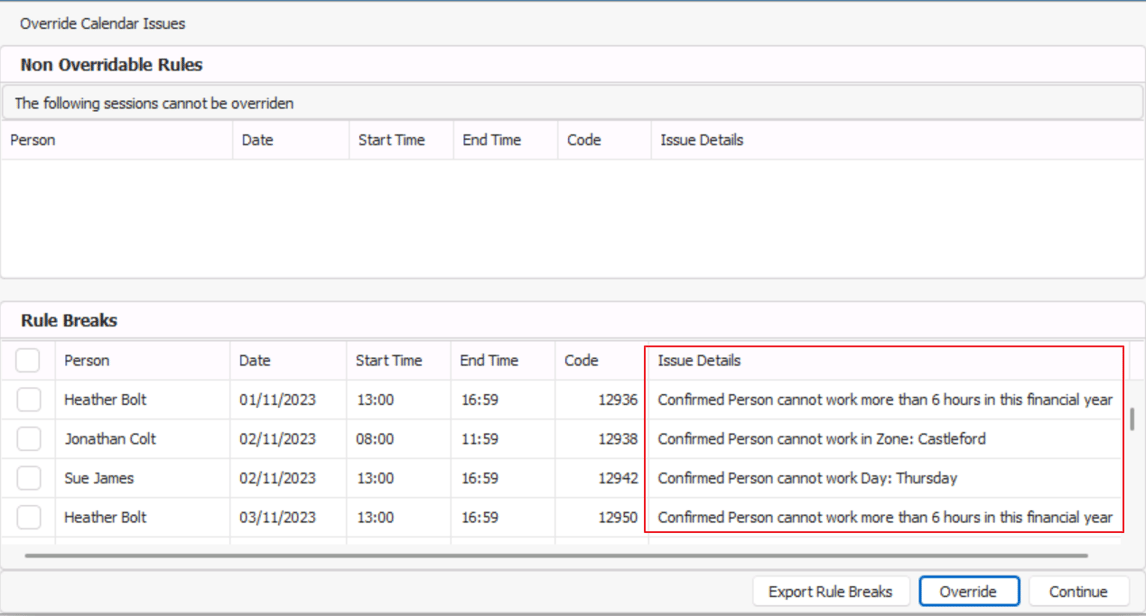This screenshot has height=616, width=1146.
Task: Click Start Time header in Rule Breaks table
Action: (x=388, y=360)
